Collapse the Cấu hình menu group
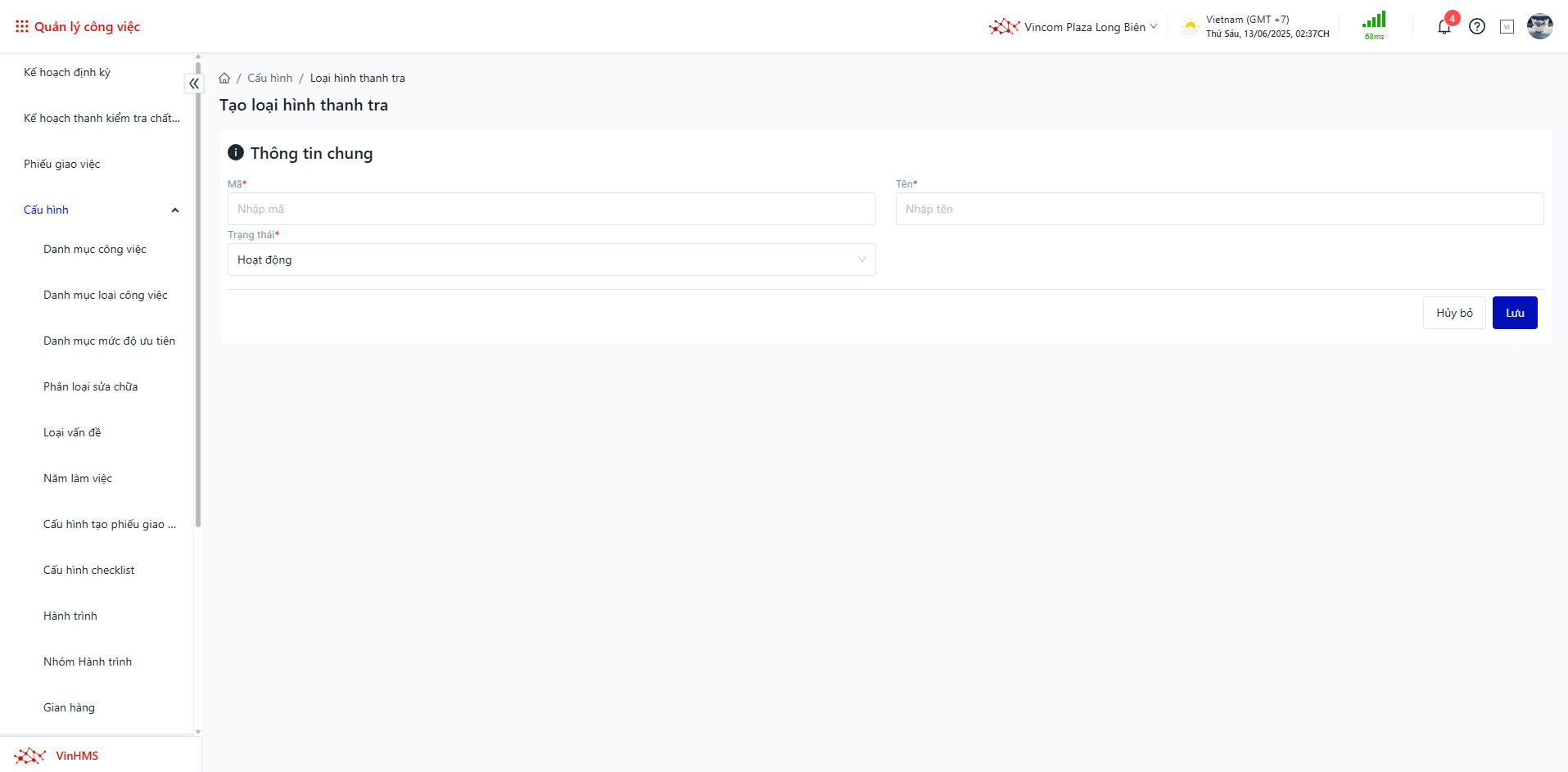 pos(102,210)
